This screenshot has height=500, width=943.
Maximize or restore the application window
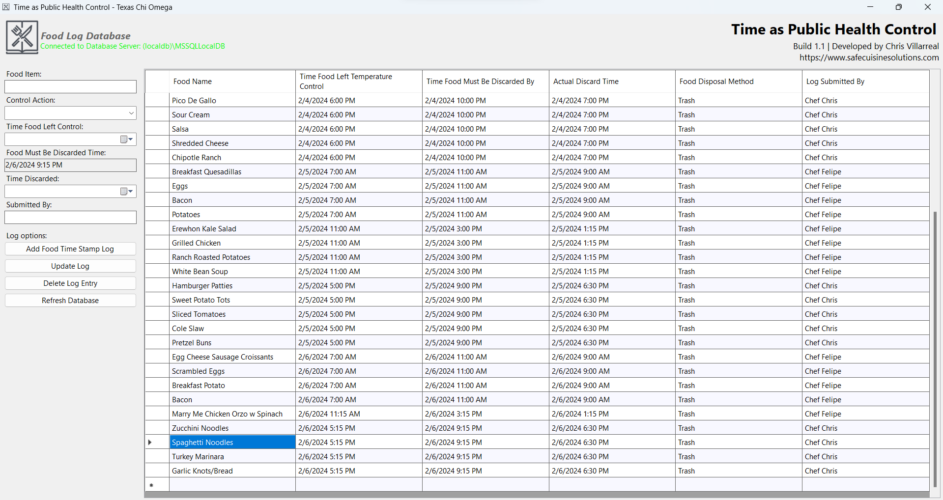[x=898, y=7]
